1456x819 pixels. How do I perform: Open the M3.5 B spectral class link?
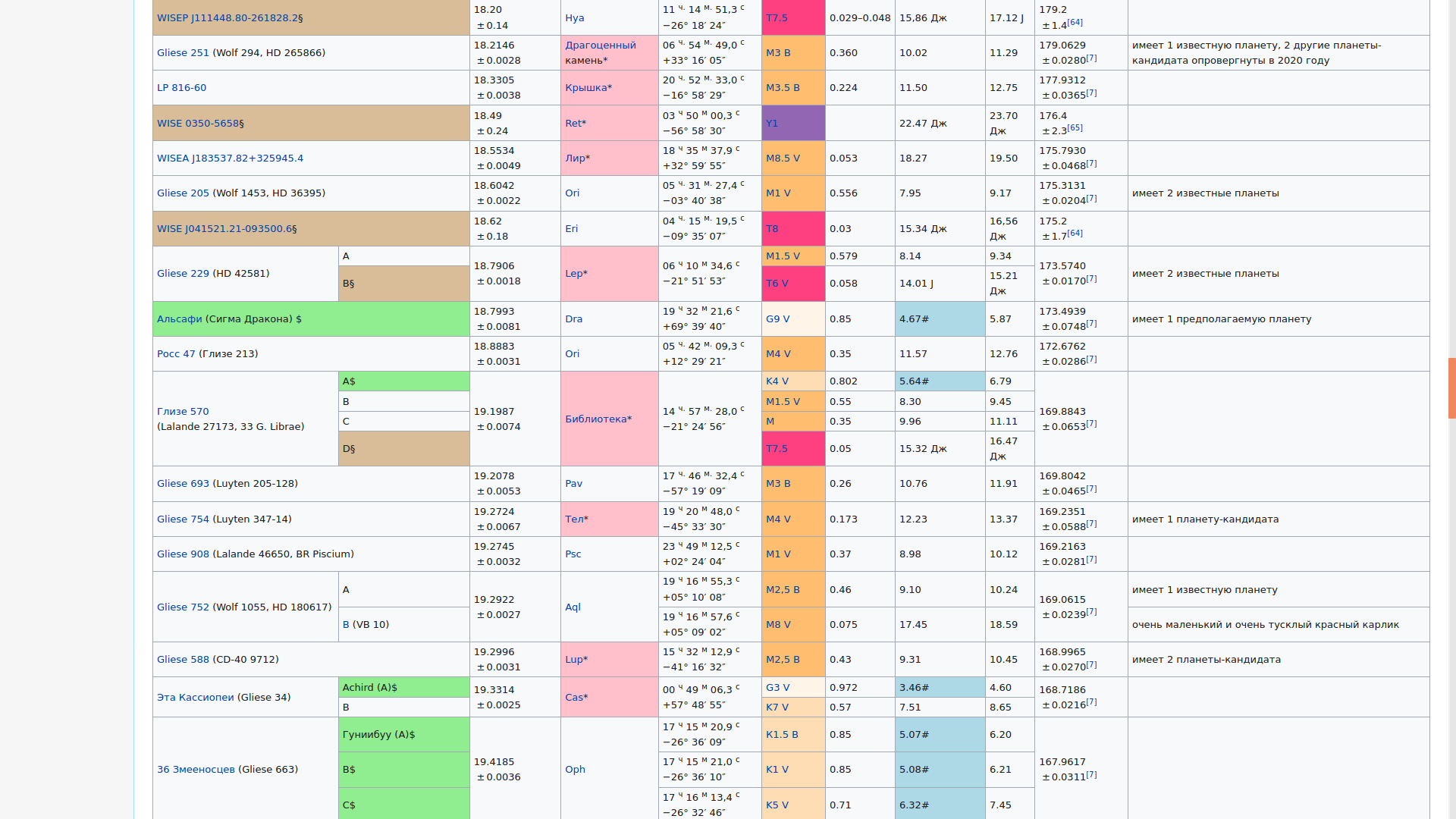[x=783, y=88]
